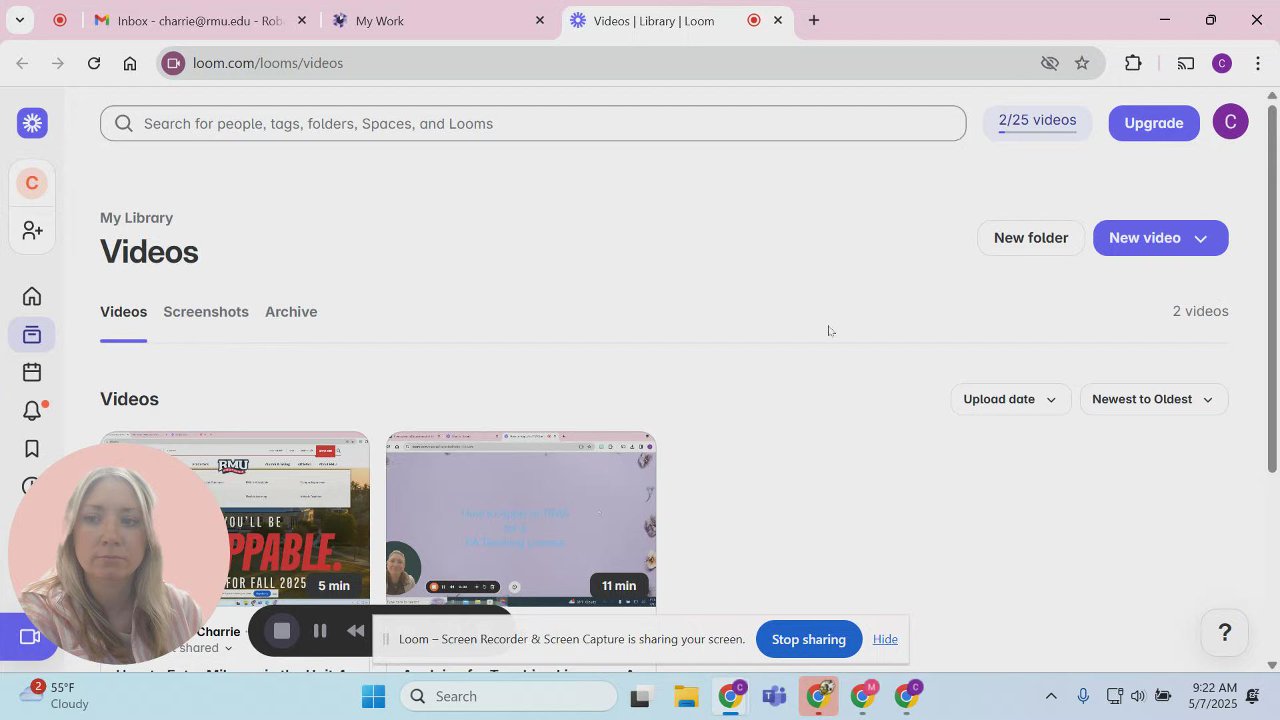Close the Inbox Gmail tab

point(302,20)
